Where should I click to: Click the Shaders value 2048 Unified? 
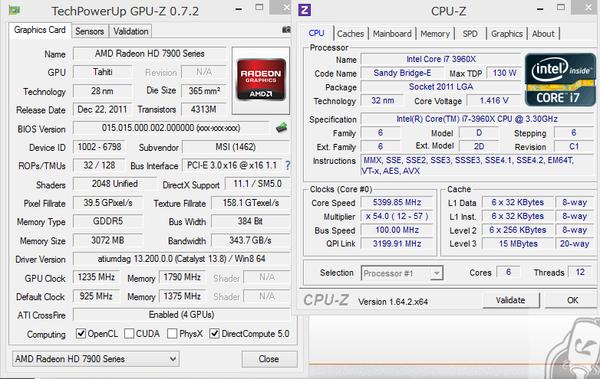[x=114, y=184]
